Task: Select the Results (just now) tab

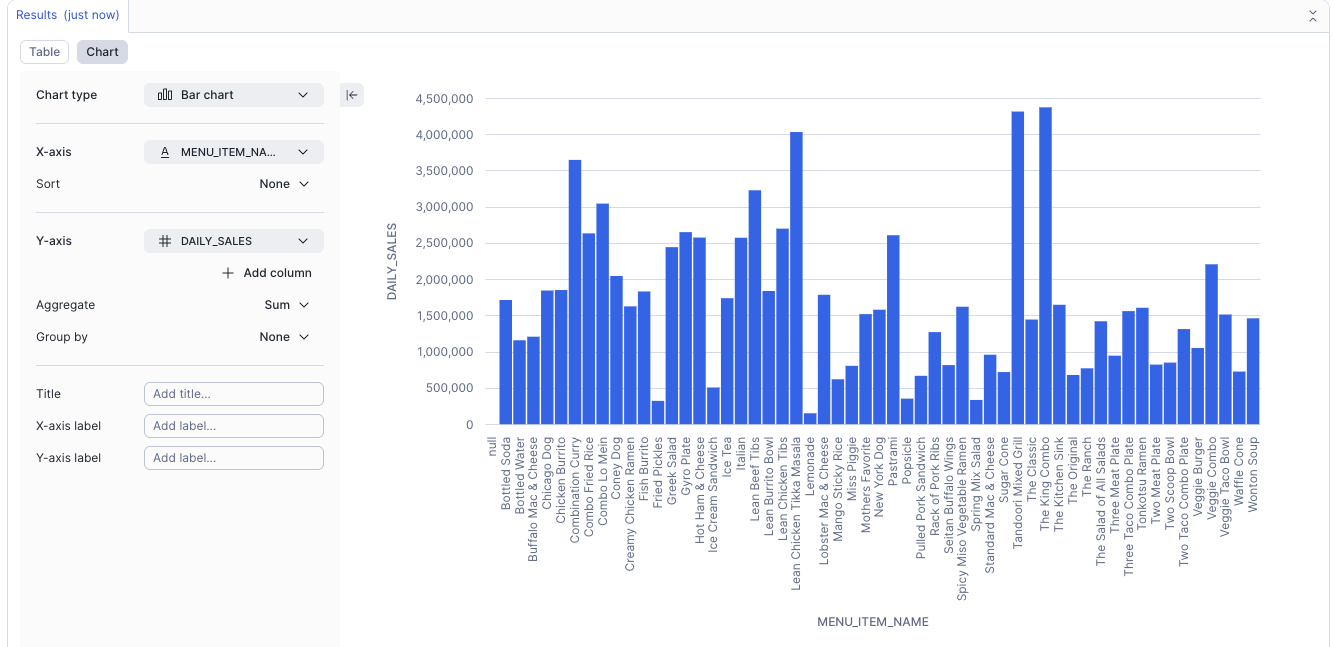Action: 67,15
